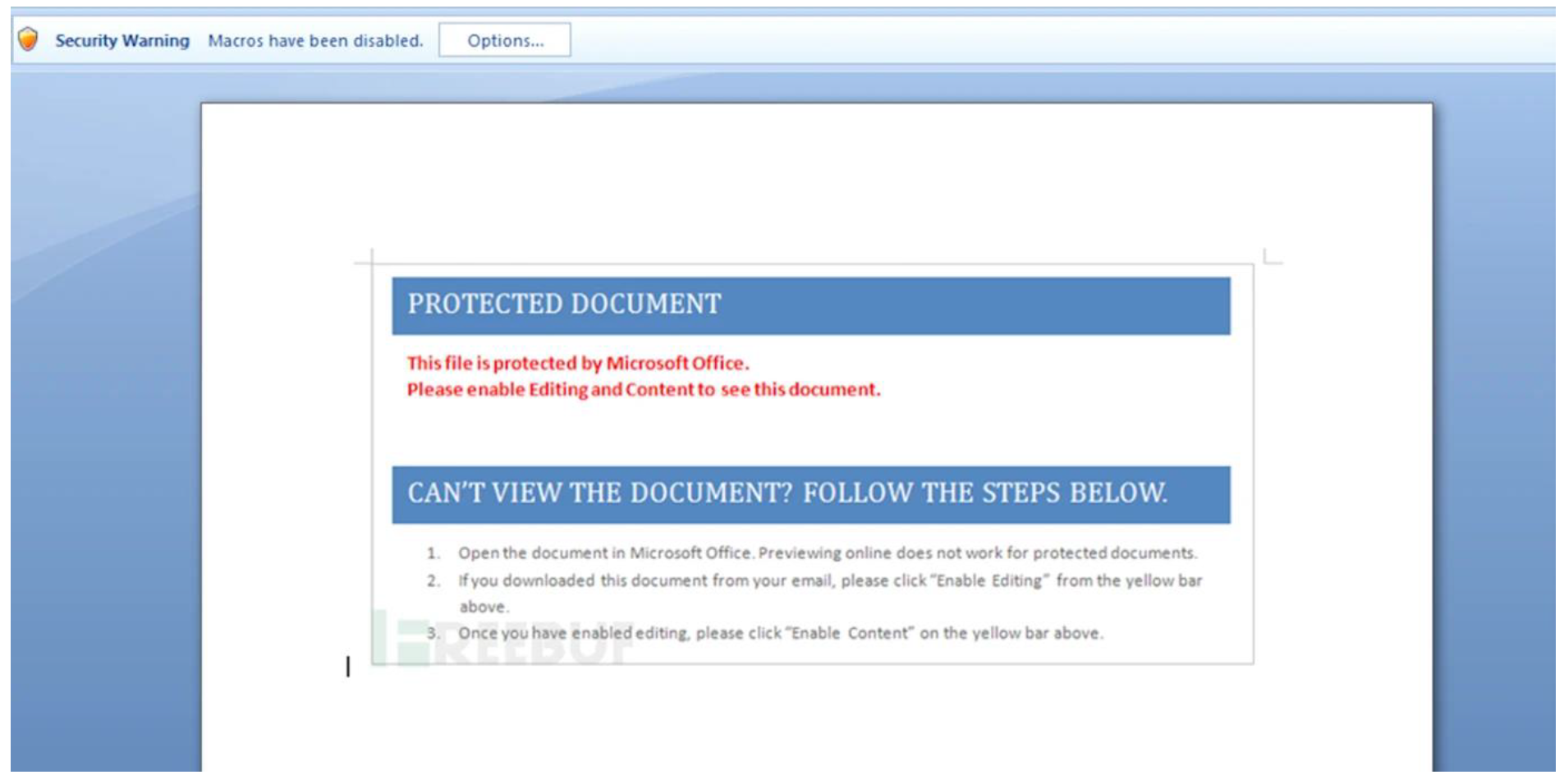The height and width of the screenshot is (784, 1564).
Task: Click step 3 'Once you have enabled editing' text
Action: [x=781, y=633]
